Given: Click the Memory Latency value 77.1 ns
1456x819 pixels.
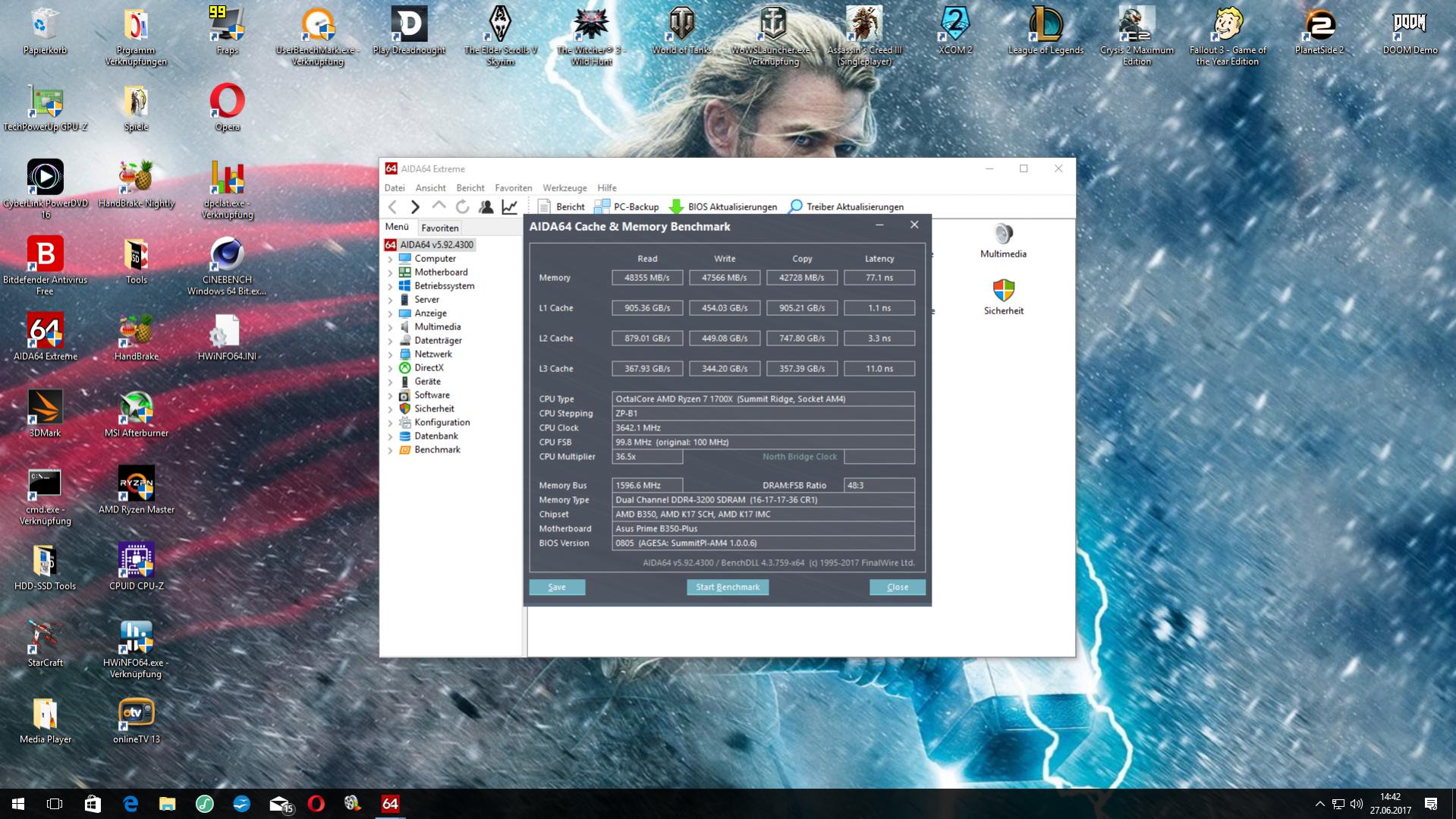Looking at the screenshot, I should point(879,278).
